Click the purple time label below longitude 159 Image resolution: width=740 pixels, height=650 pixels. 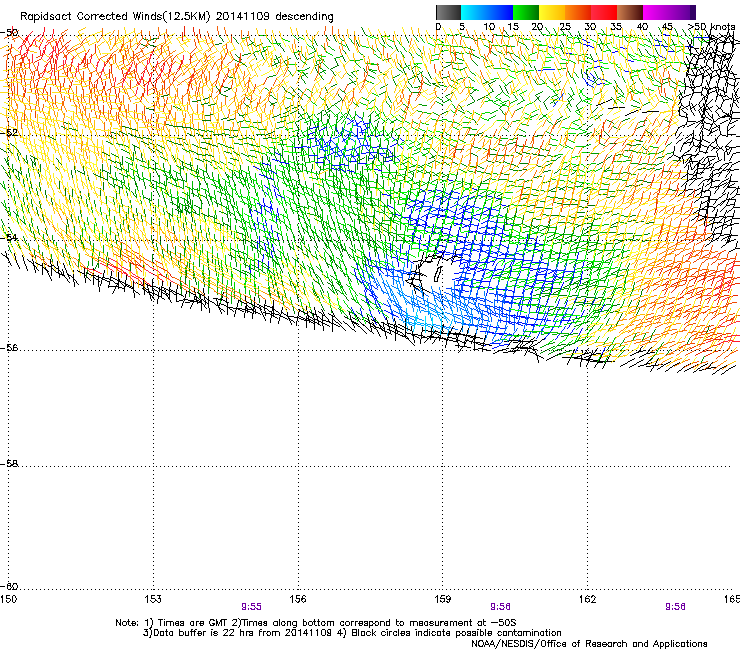pos(500,607)
